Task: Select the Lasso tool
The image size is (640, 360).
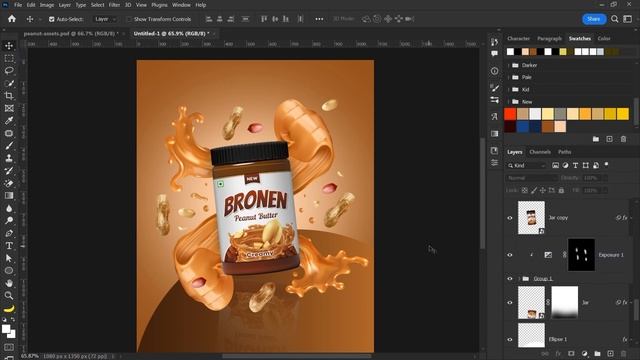Action: tap(9, 71)
